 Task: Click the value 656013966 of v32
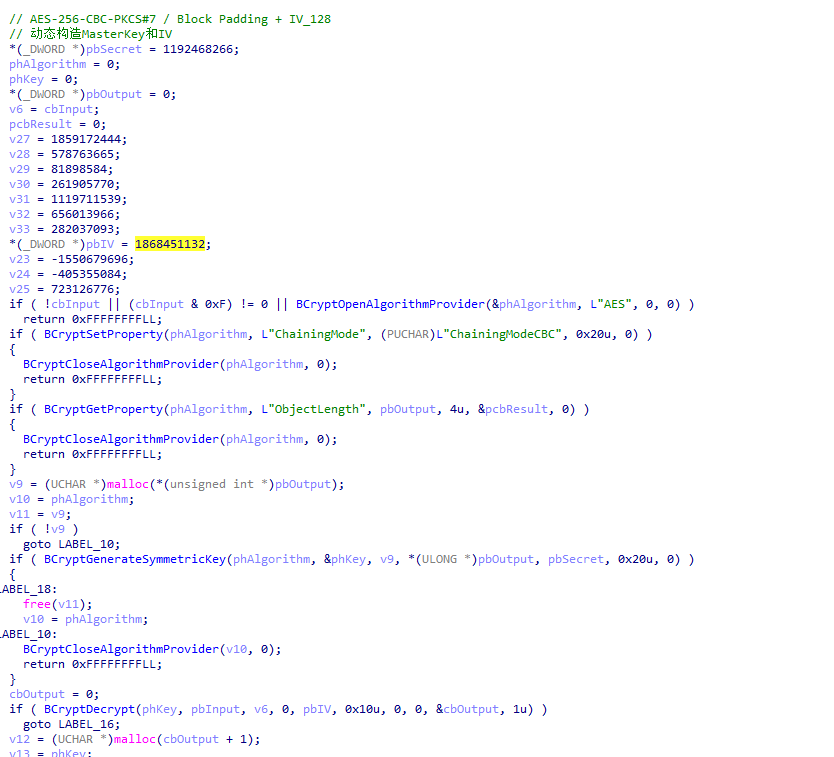[x=82, y=214]
